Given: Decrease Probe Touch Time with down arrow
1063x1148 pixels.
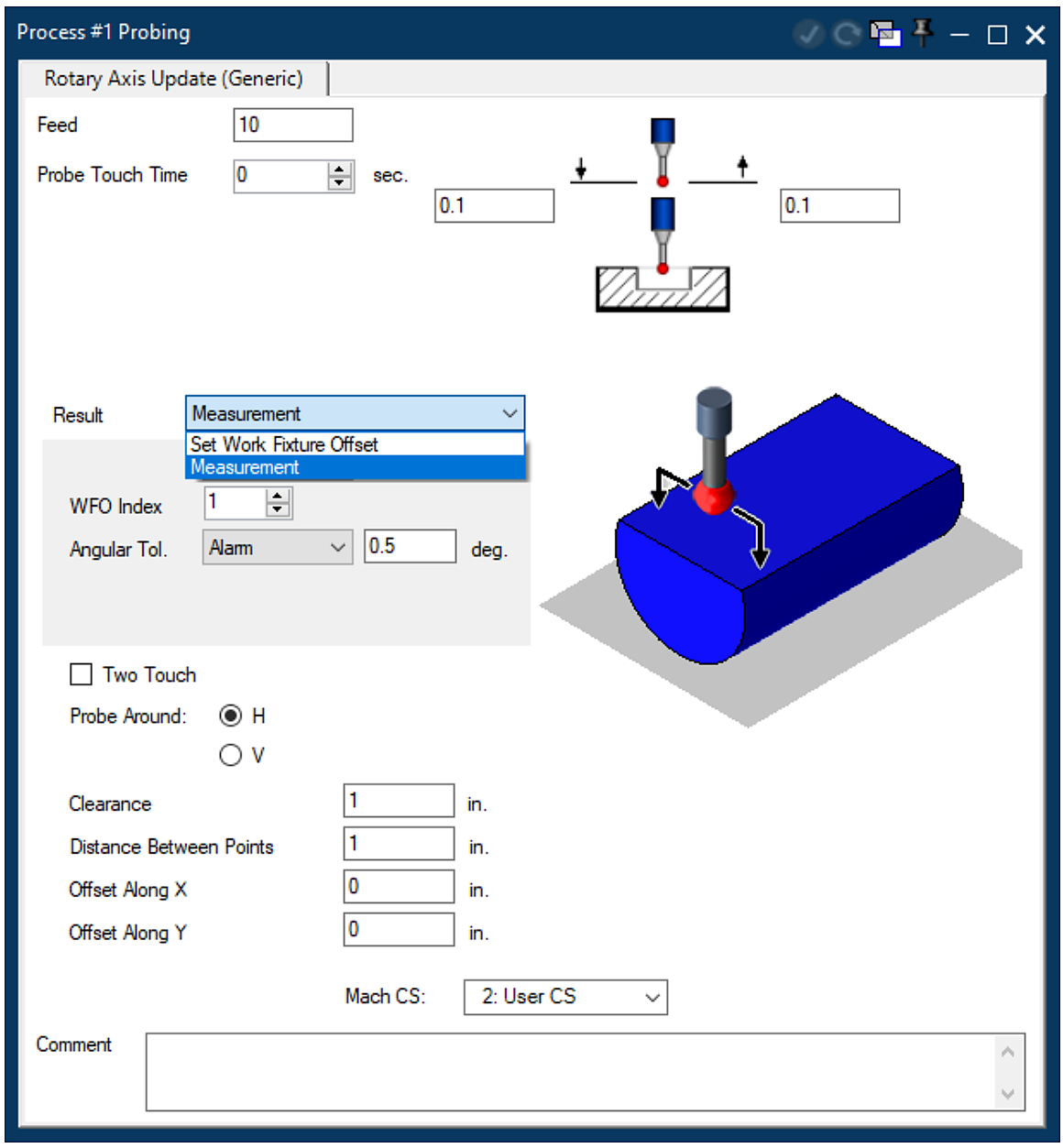Looking at the screenshot, I should (x=340, y=182).
